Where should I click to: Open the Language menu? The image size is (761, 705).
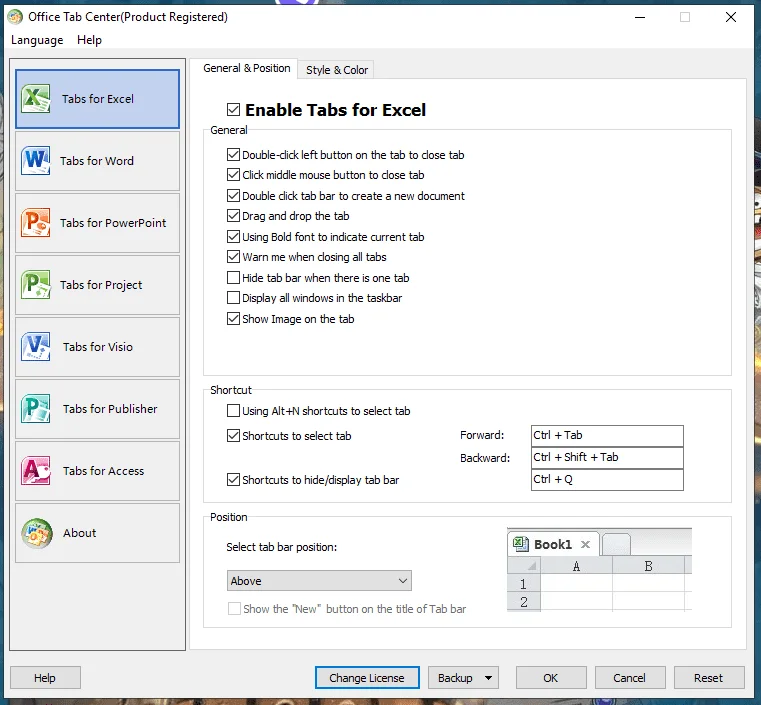click(37, 40)
